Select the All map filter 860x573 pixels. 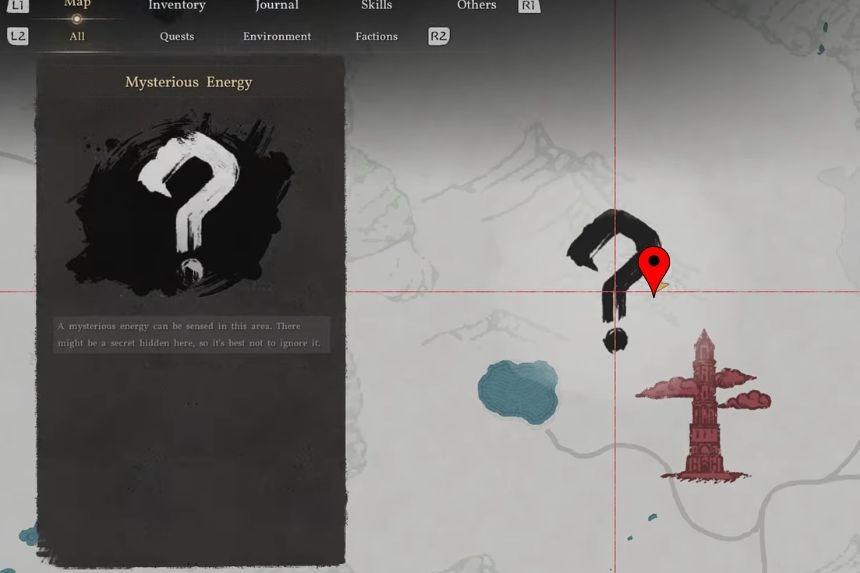(77, 37)
